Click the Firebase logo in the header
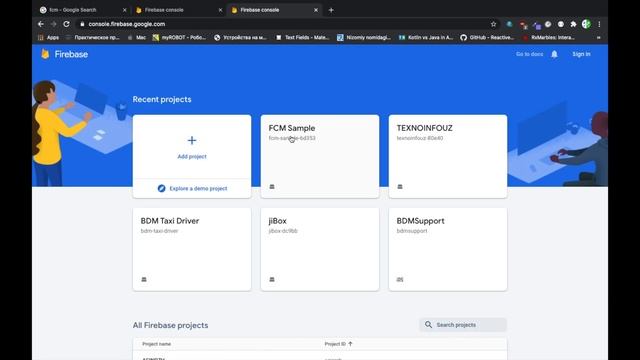 click(x=64, y=54)
